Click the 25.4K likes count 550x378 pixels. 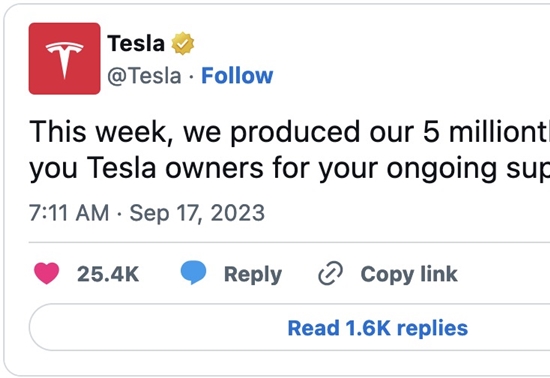[x=108, y=274]
